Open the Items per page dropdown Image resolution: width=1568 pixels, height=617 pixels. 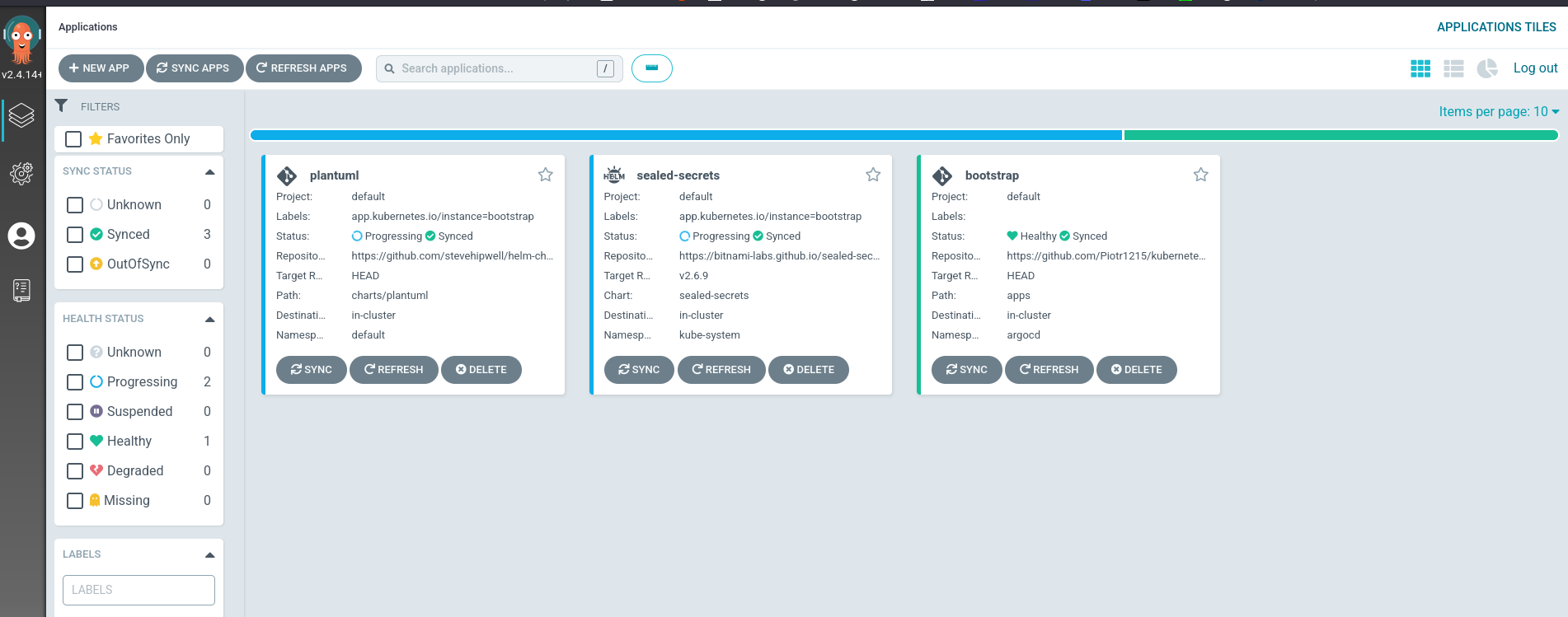[x=1498, y=112]
